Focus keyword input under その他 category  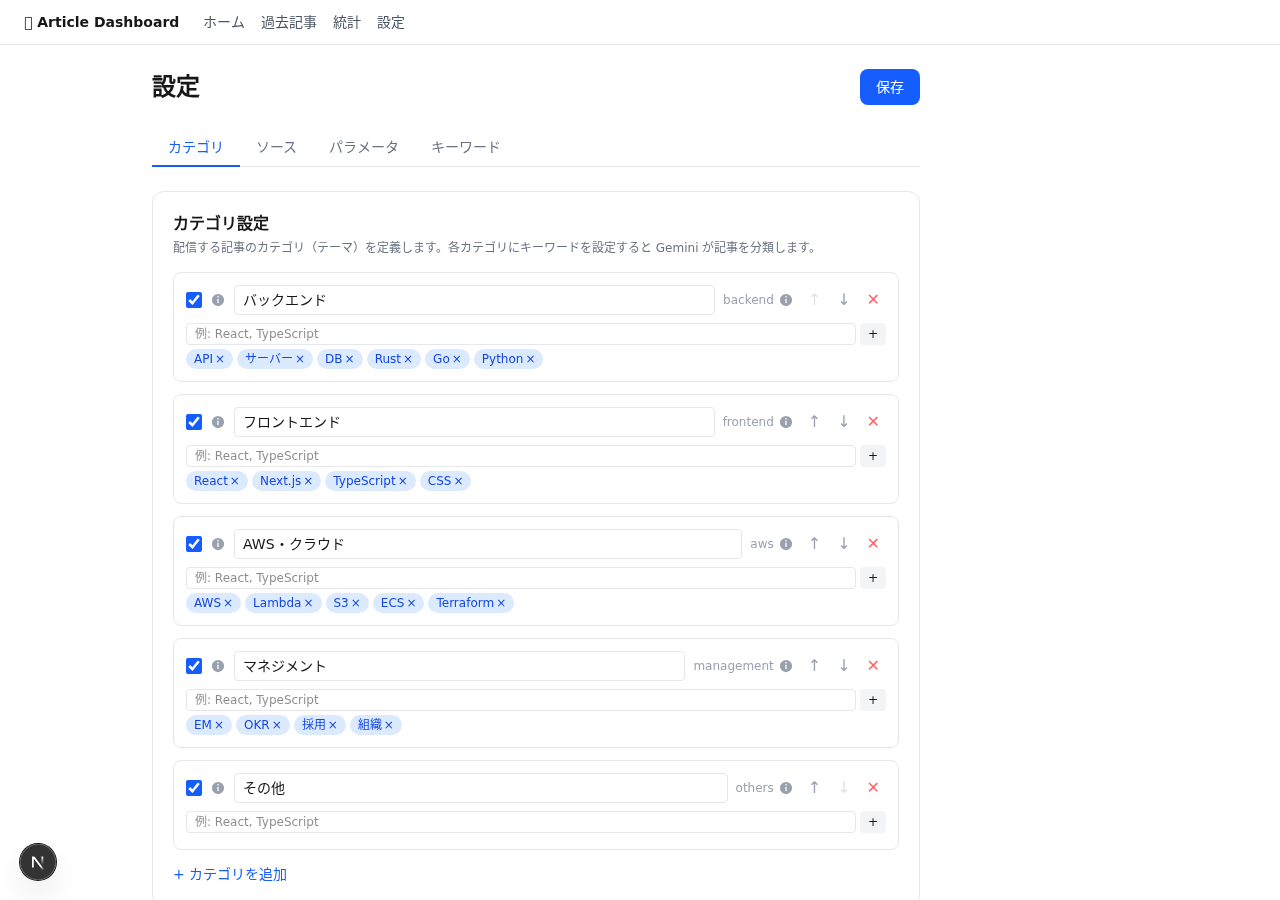point(521,822)
